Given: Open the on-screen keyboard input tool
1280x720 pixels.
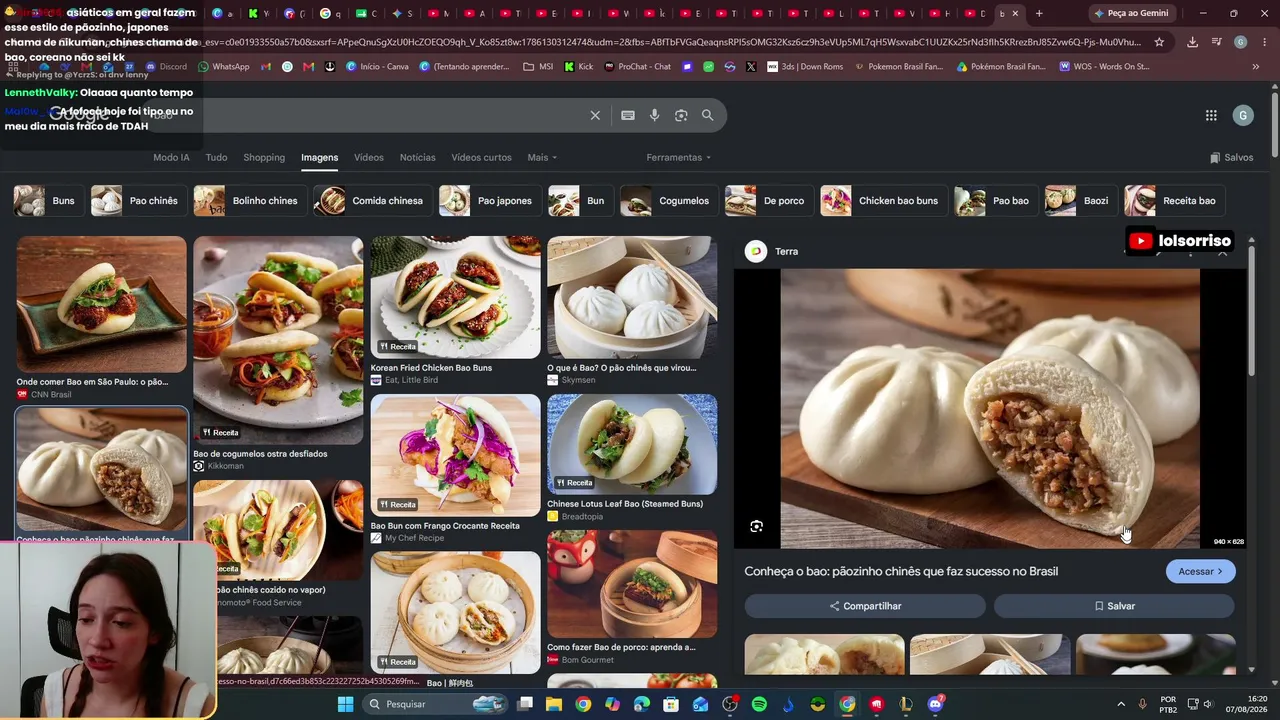Looking at the screenshot, I should pyautogui.click(x=628, y=115).
